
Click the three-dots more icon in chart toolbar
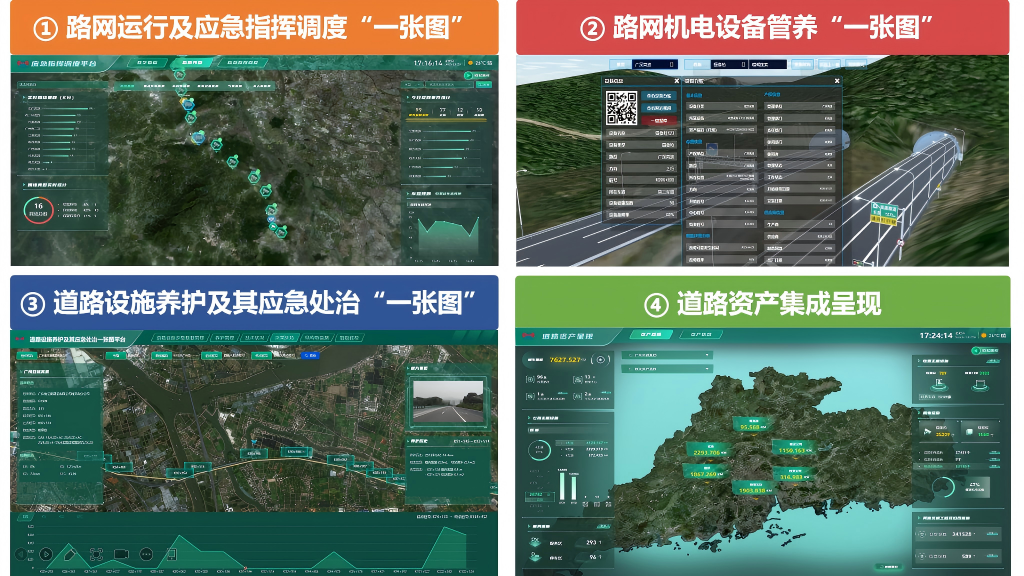146,554
